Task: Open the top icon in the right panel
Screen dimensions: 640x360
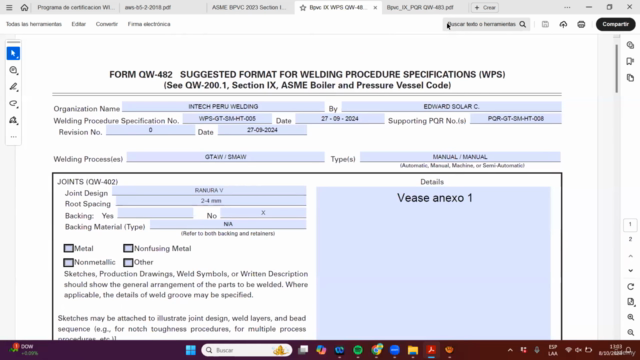Action: [x=631, y=45]
